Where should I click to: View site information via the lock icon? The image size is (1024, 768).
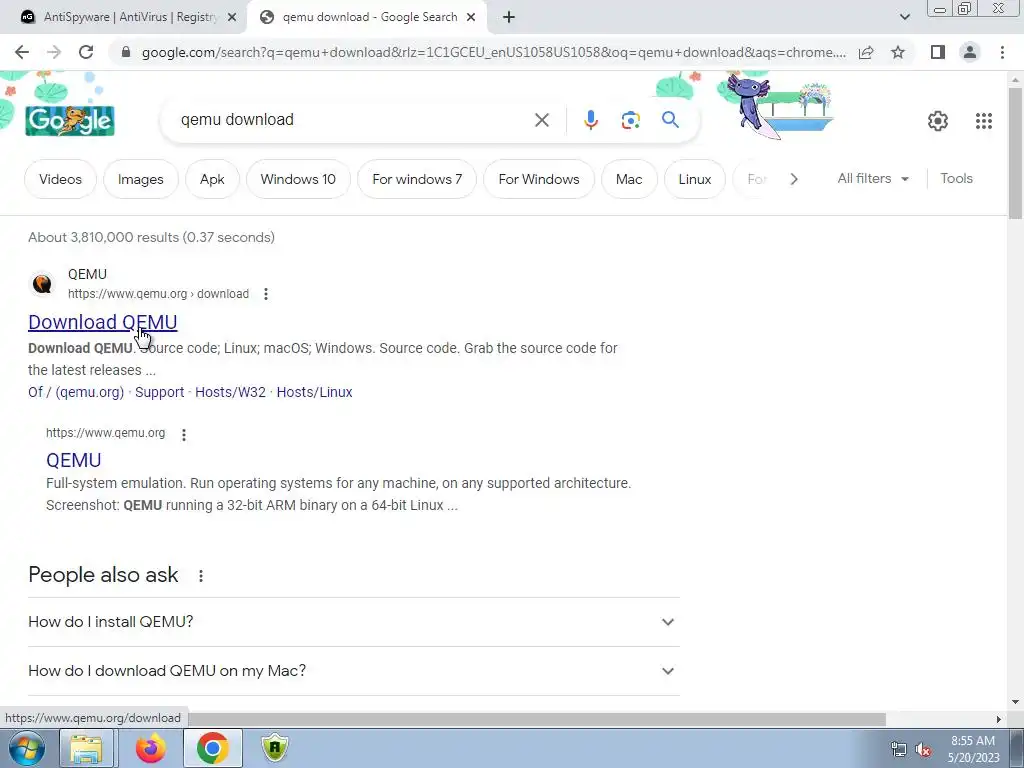(126, 52)
